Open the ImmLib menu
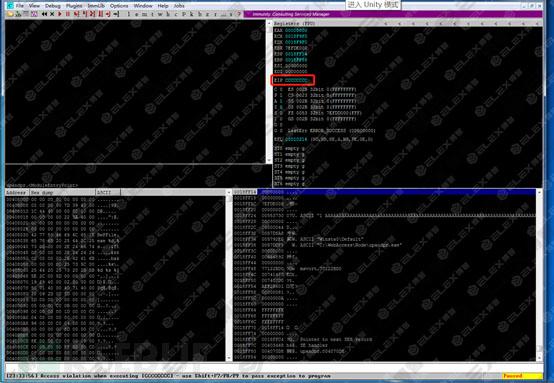This screenshot has width=554, height=383. (96, 6)
